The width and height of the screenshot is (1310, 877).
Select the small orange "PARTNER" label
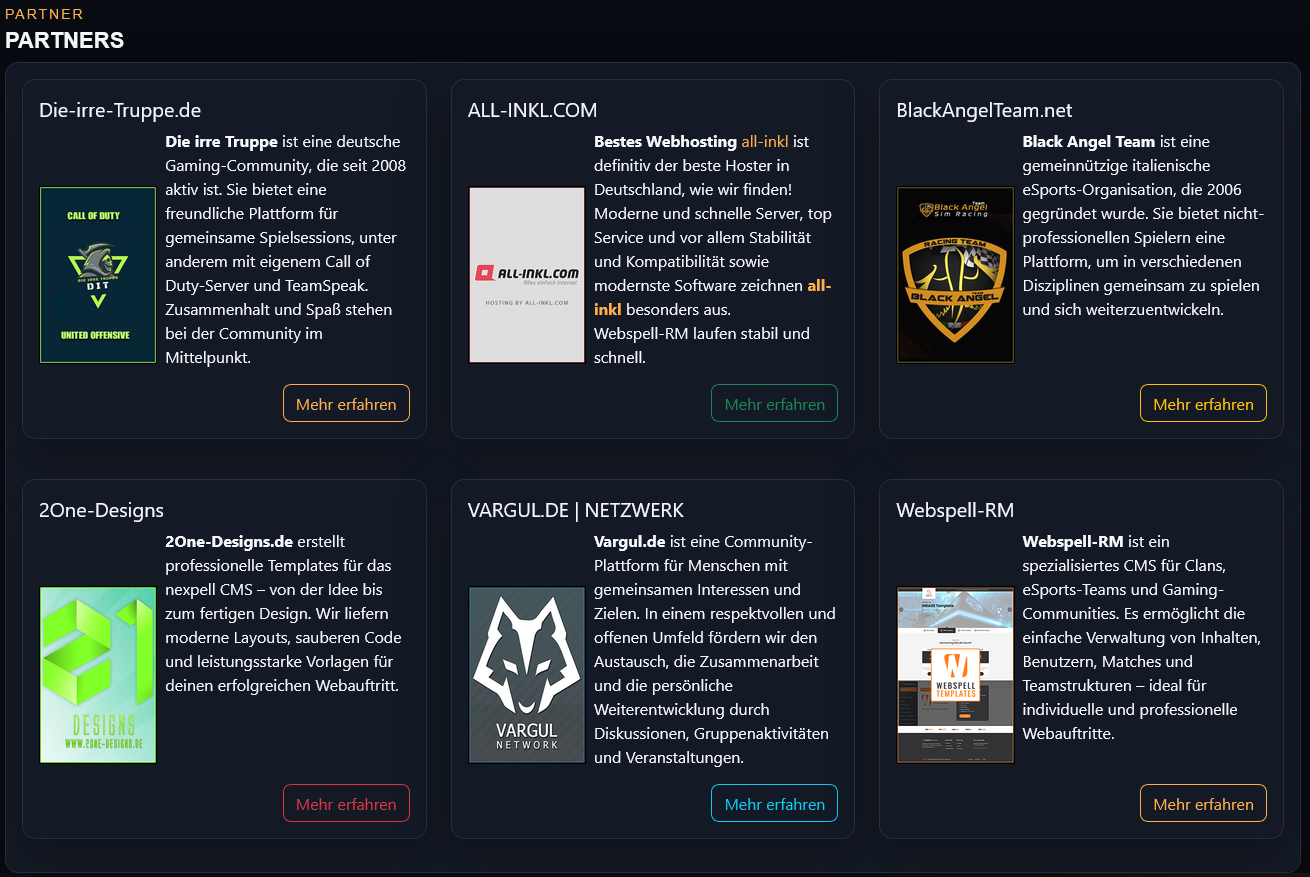tap(44, 14)
